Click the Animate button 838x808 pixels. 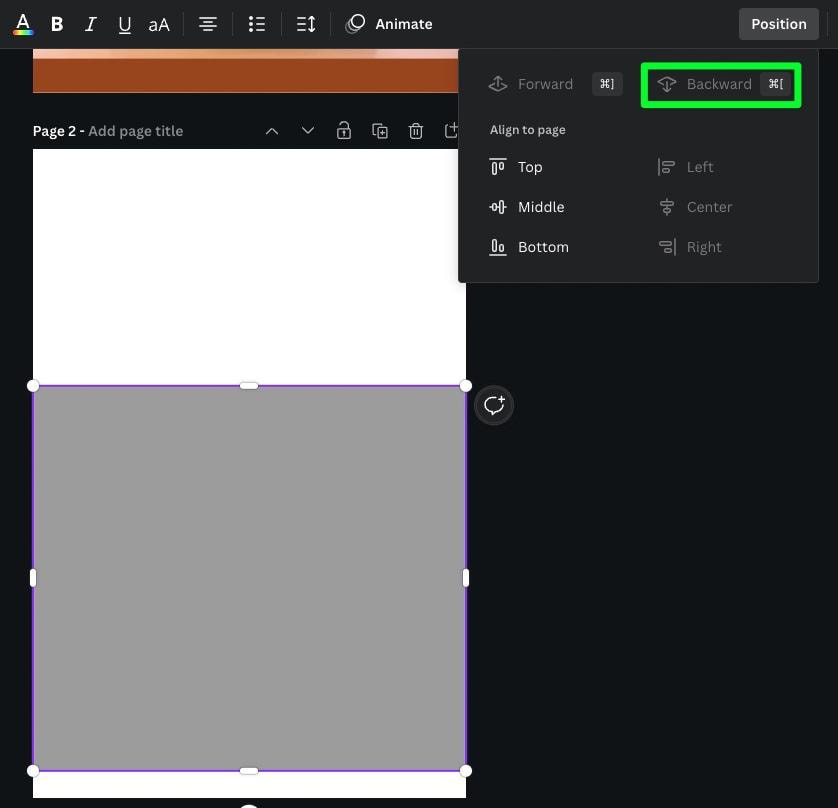tap(389, 24)
